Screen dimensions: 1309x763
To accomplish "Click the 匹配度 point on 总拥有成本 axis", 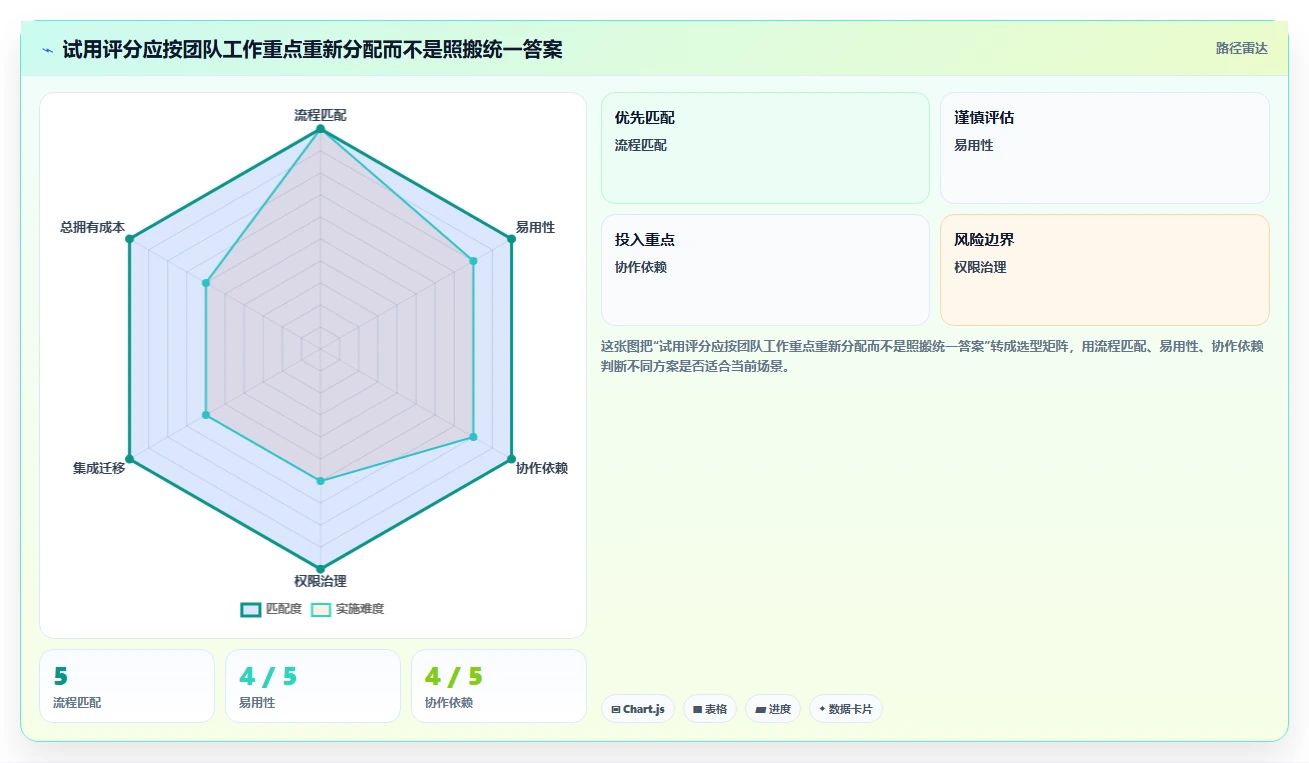I will (129, 239).
